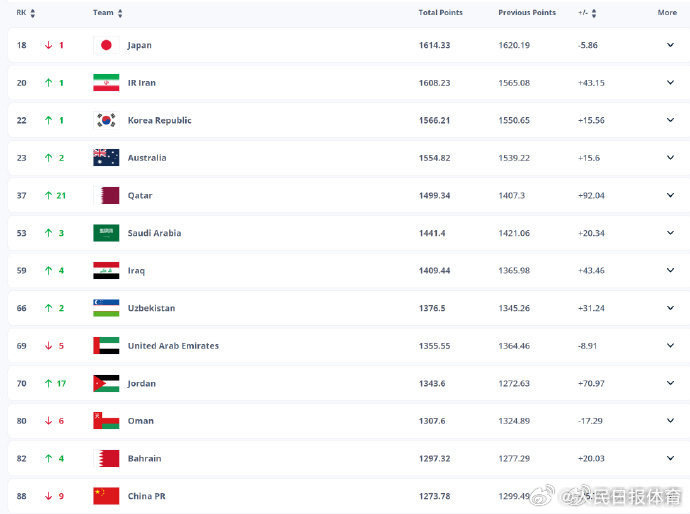Sort table by Team column arrows

coord(120,13)
